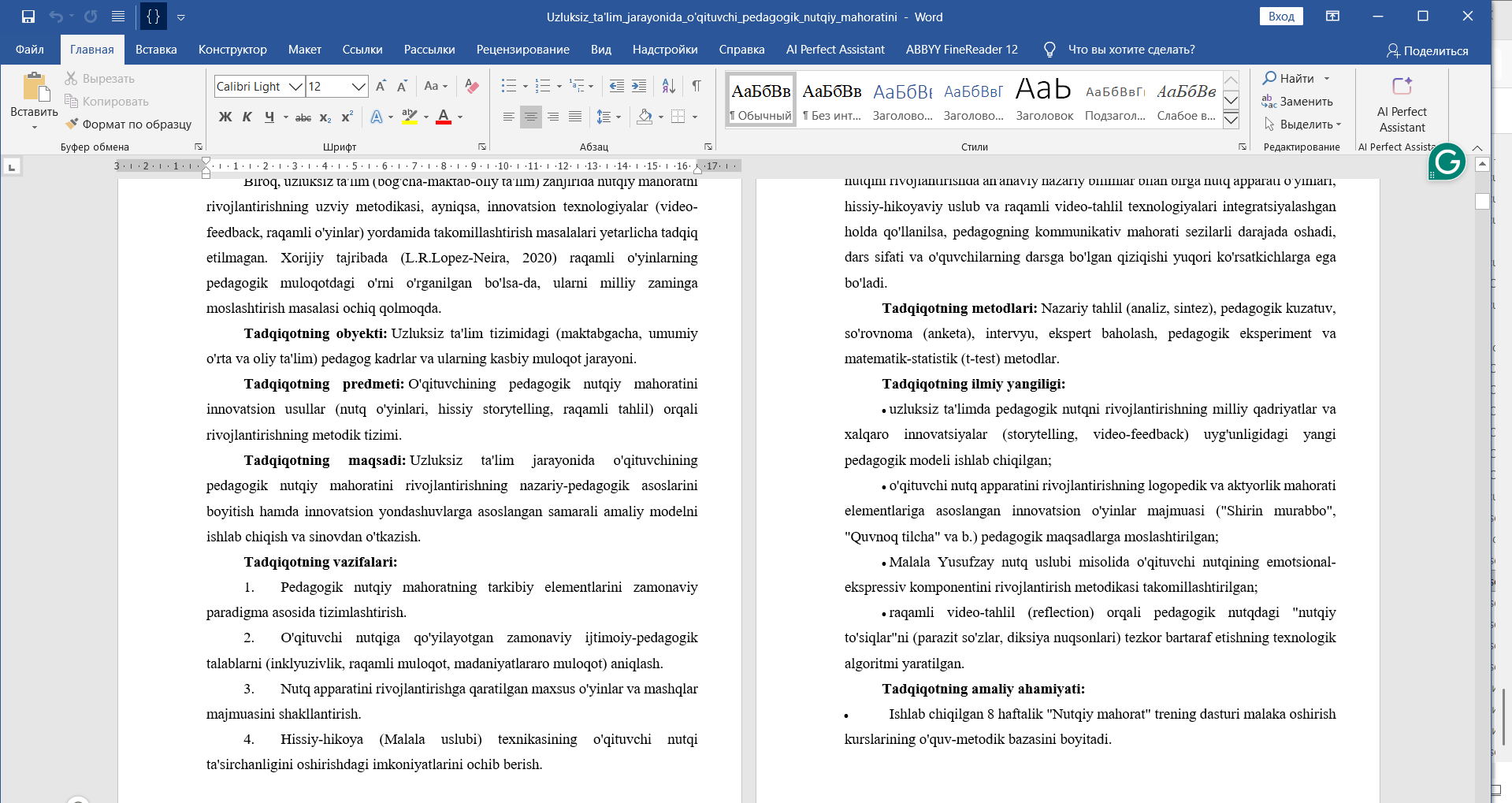Decrease font size with the shrink font icon

pos(402,86)
